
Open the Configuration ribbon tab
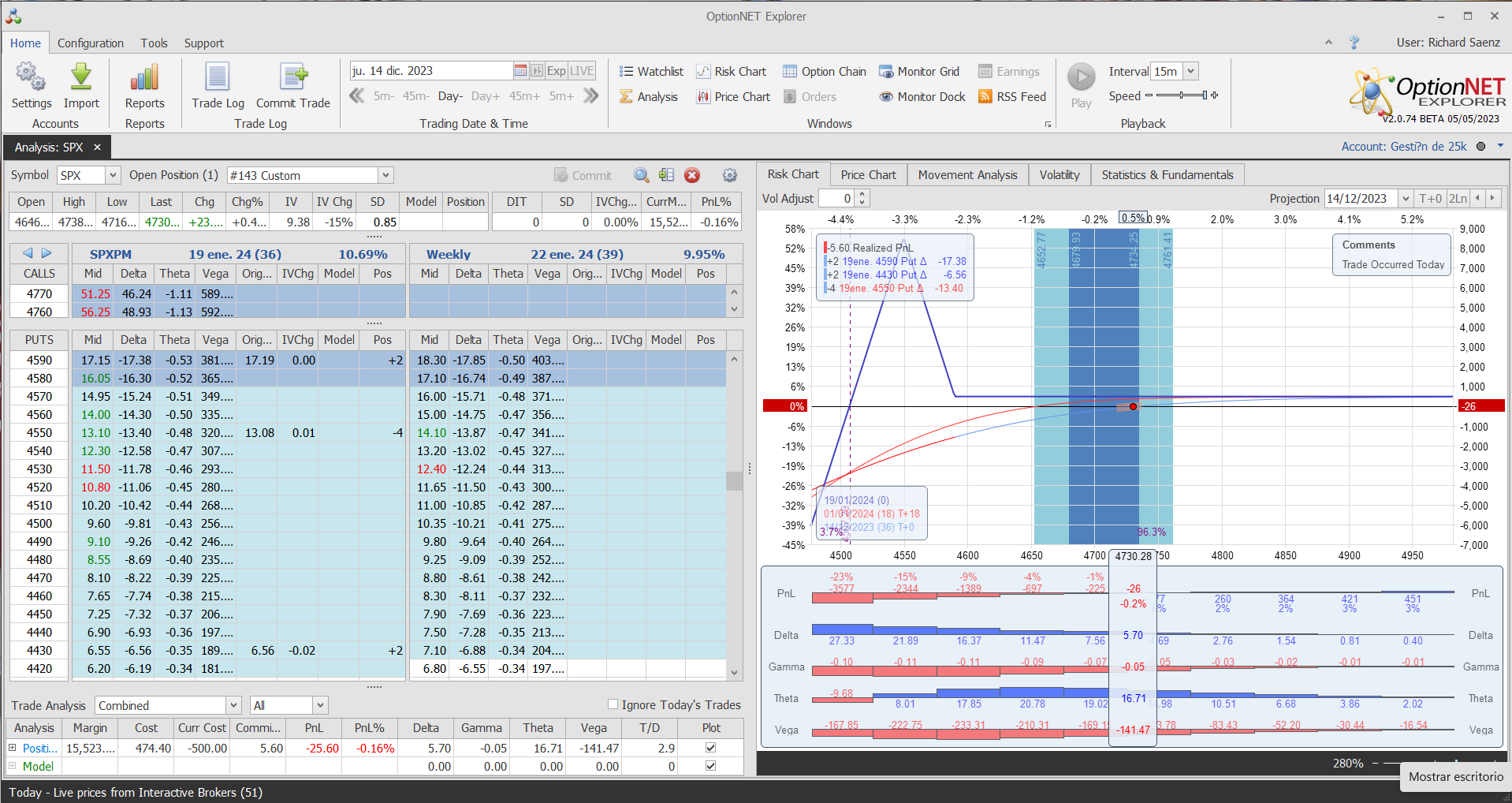pos(90,43)
